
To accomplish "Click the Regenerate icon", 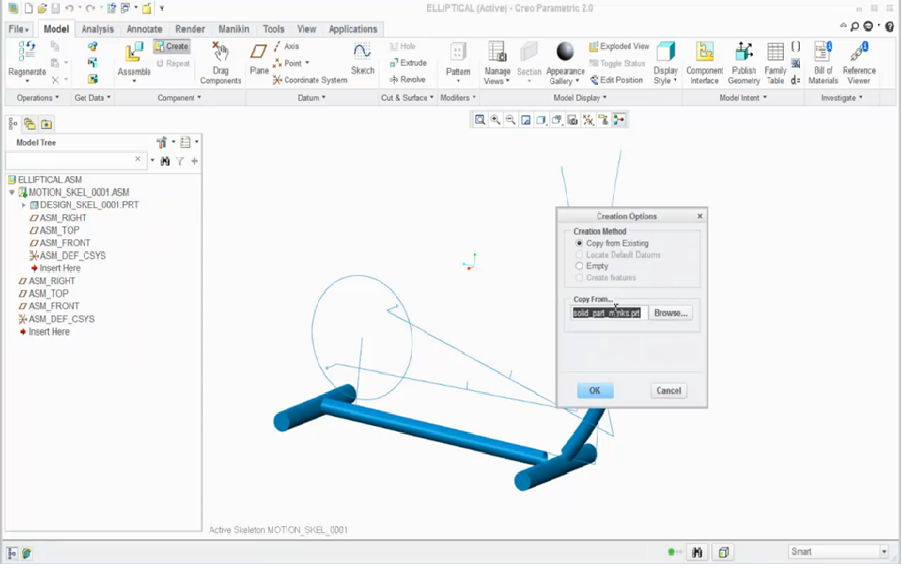I will [27, 51].
